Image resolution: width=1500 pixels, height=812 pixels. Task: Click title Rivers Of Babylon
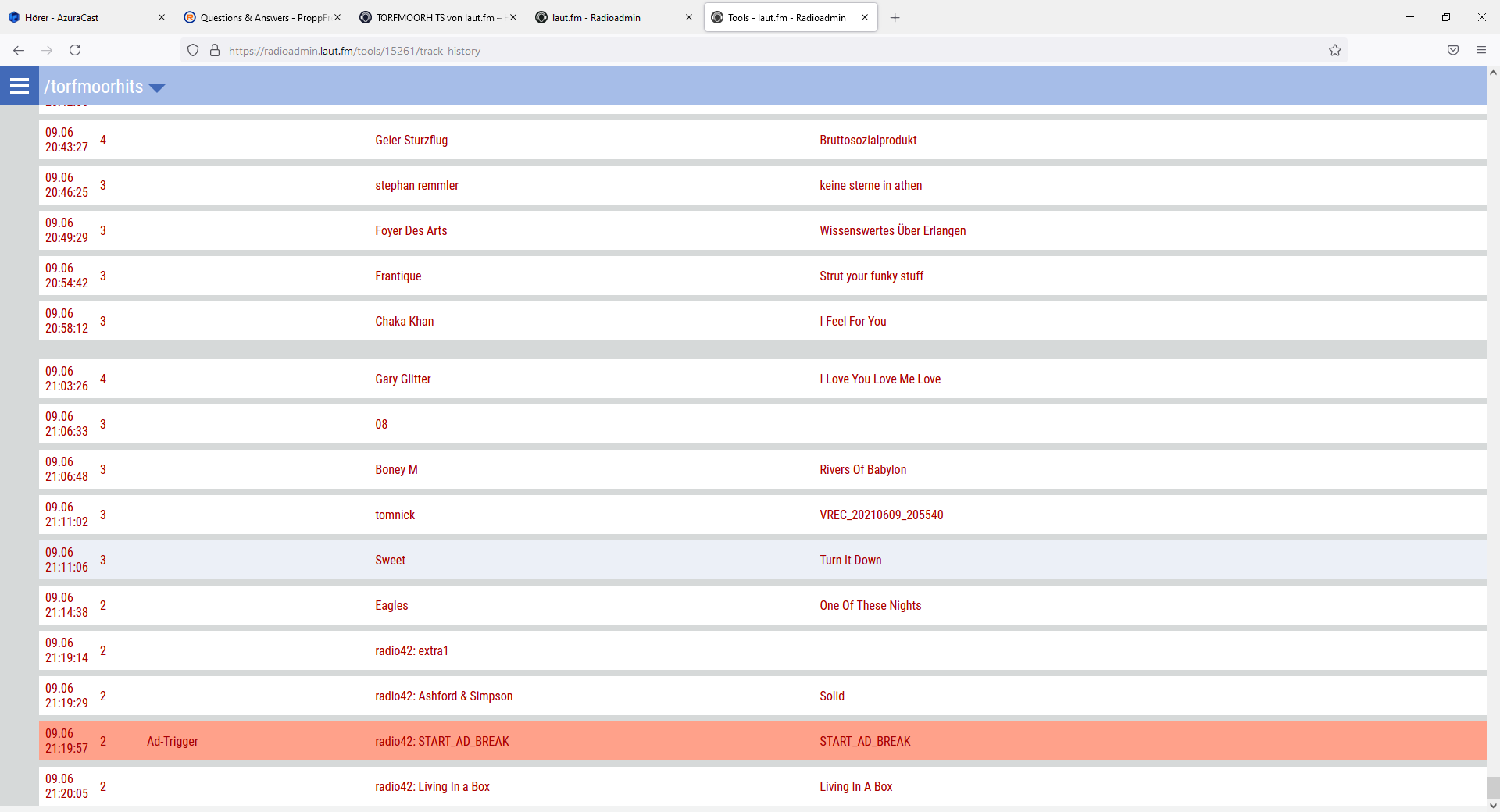(862, 470)
